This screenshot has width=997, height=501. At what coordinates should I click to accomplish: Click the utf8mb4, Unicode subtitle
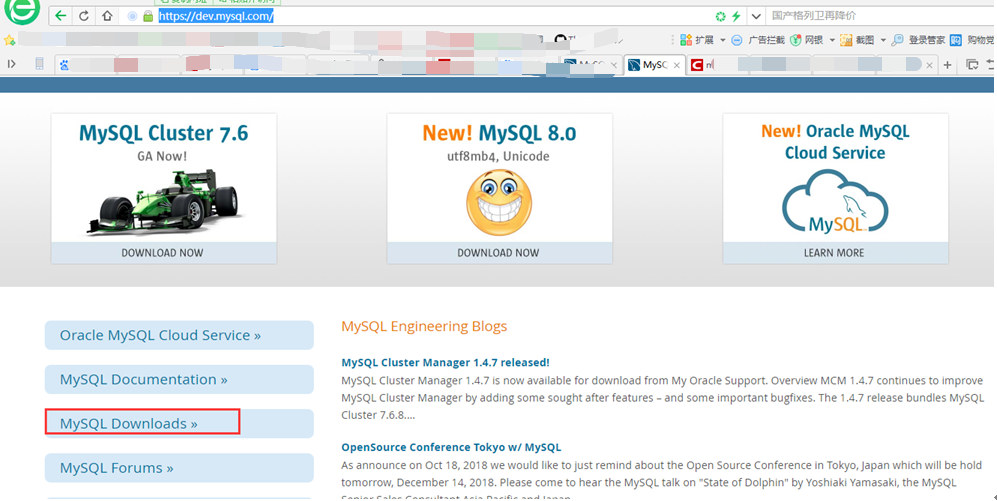point(498,156)
